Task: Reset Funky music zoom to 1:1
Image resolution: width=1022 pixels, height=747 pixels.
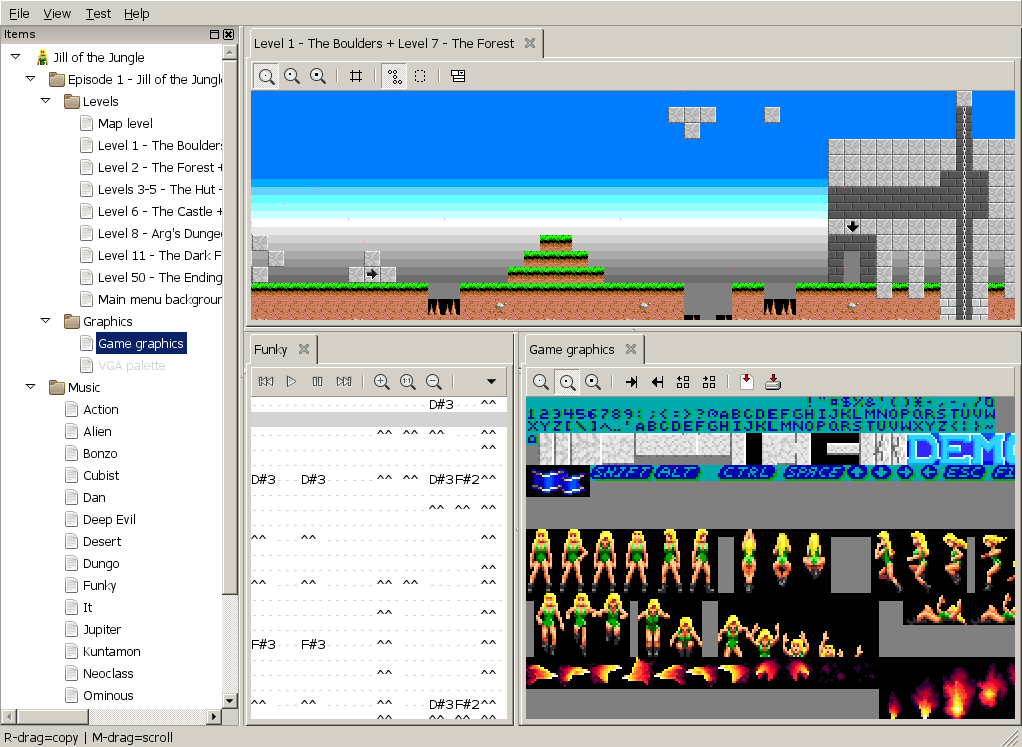Action: [x=408, y=381]
